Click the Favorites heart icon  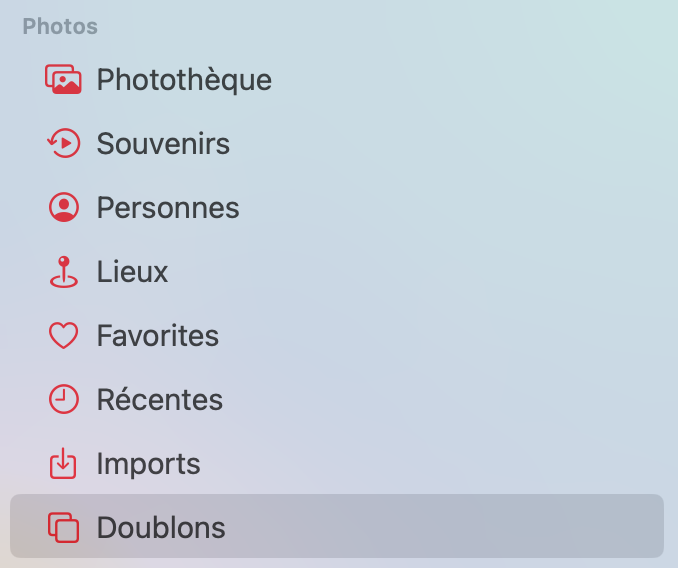63,336
